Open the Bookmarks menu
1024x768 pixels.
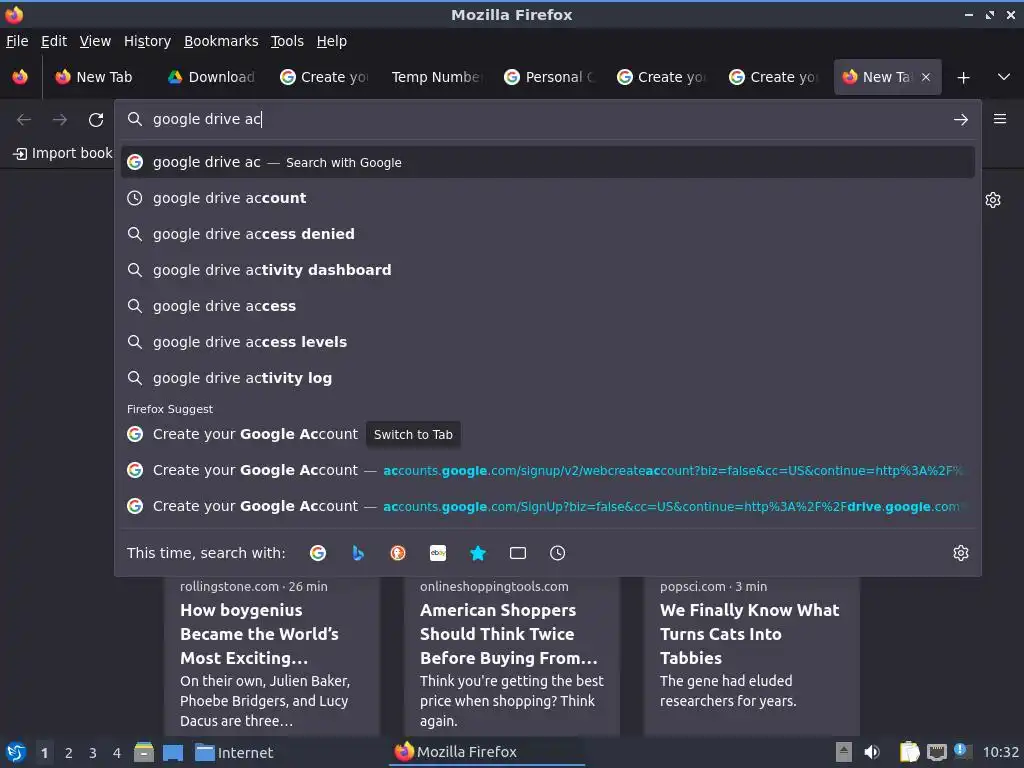point(221,41)
